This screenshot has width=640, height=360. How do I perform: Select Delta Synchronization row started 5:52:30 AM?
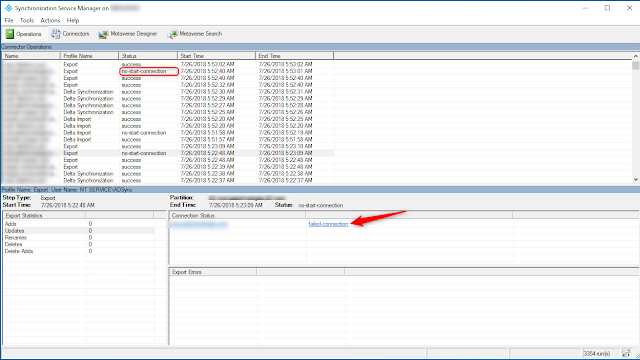[167, 92]
